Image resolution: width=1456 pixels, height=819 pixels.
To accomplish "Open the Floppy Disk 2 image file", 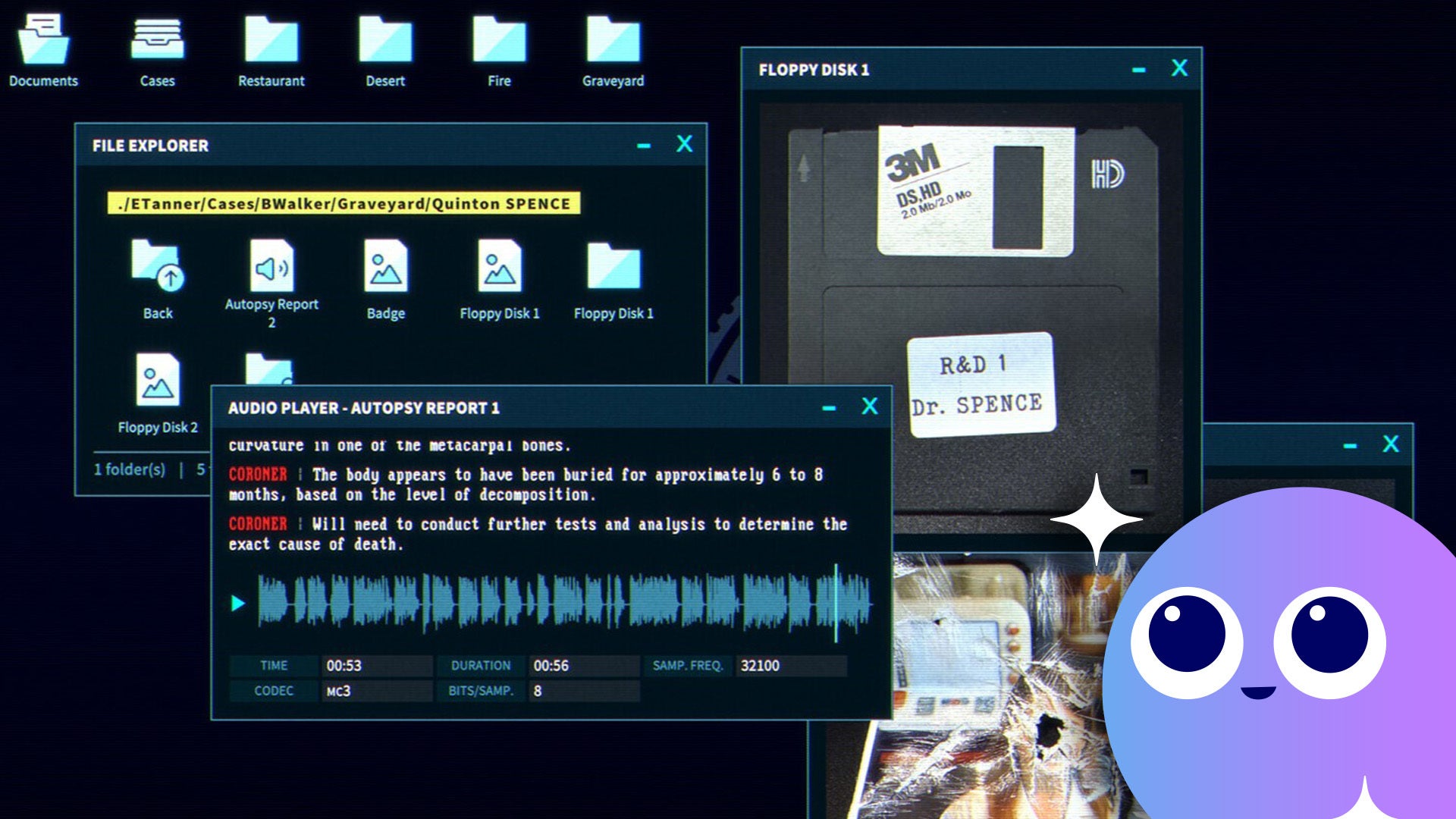I will (x=157, y=381).
